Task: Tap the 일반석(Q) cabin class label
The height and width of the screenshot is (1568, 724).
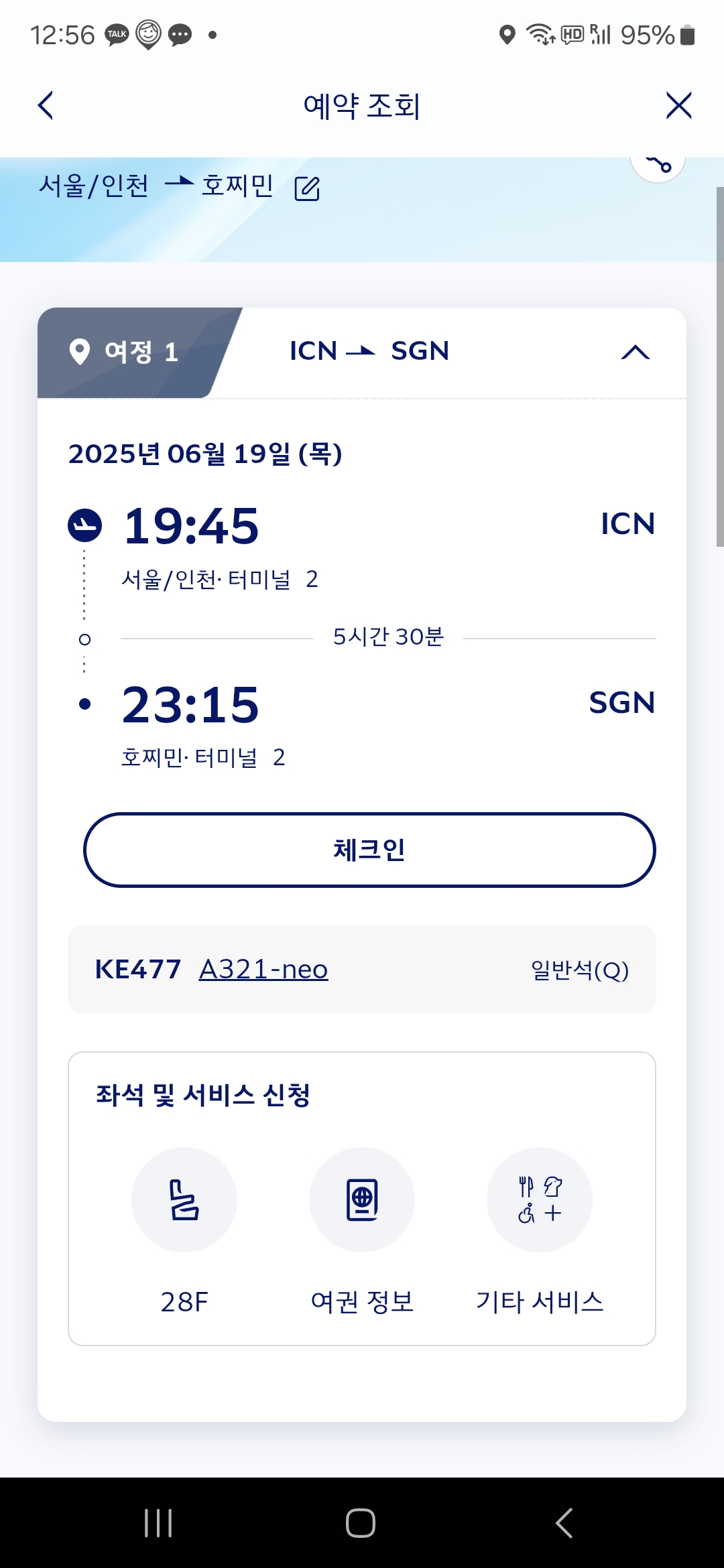Action: click(x=580, y=970)
